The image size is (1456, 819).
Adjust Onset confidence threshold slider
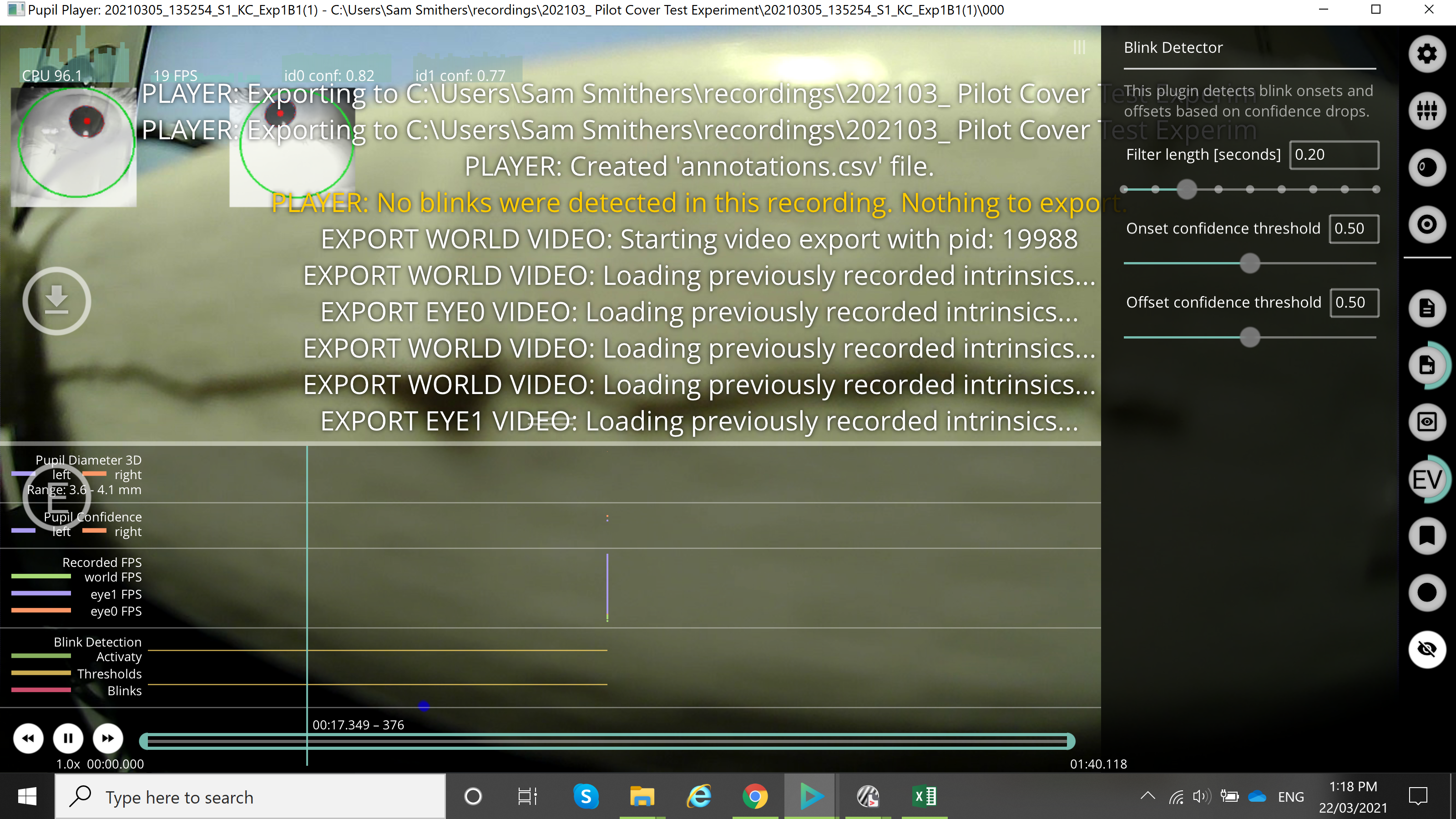pyautogui.click(x=1250, y=263)
